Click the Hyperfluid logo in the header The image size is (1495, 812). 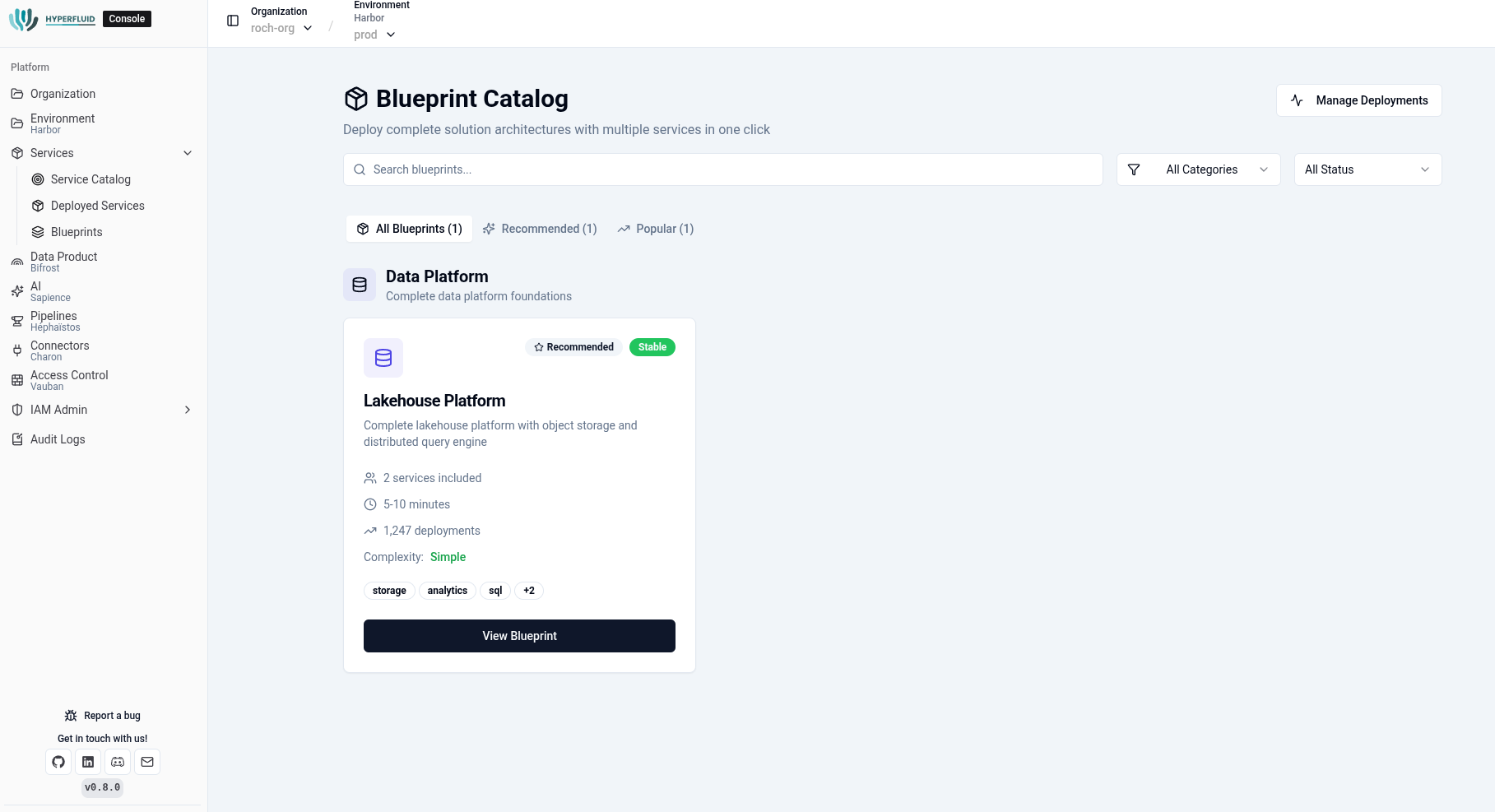(54, 18)
